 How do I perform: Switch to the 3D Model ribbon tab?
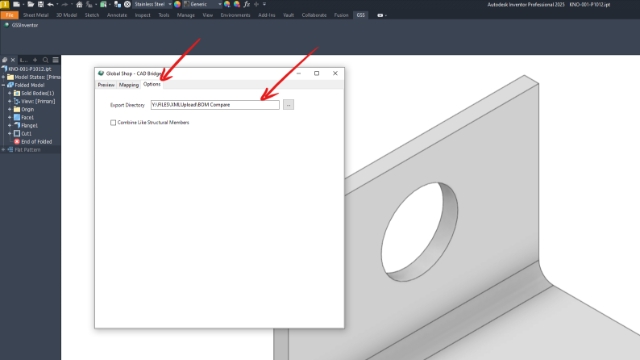[67, 15]
